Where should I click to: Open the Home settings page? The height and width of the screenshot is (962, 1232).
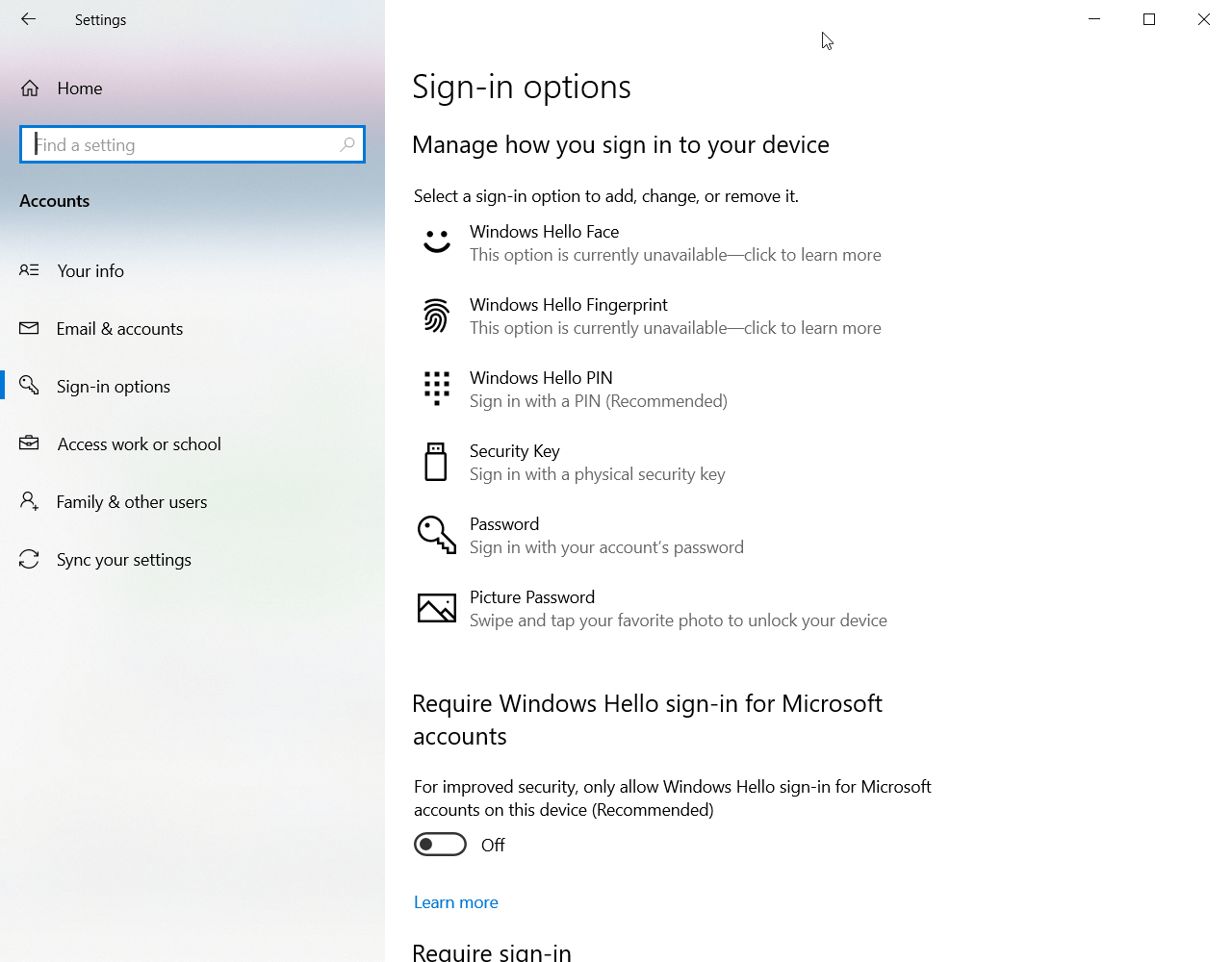(x=192, y=89)
